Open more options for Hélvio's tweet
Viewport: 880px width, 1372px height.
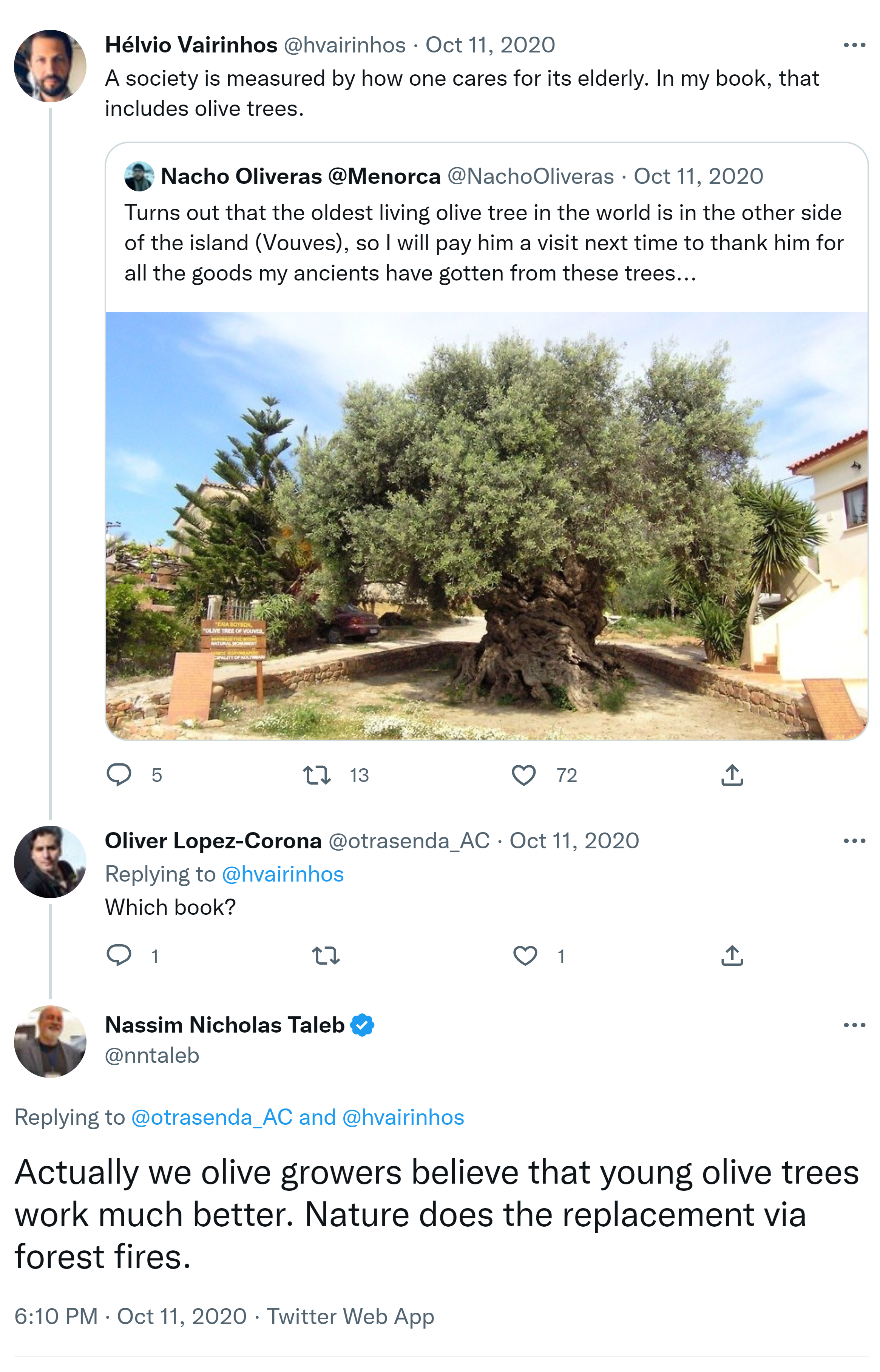pyautogui.click(x=854, y=45)
